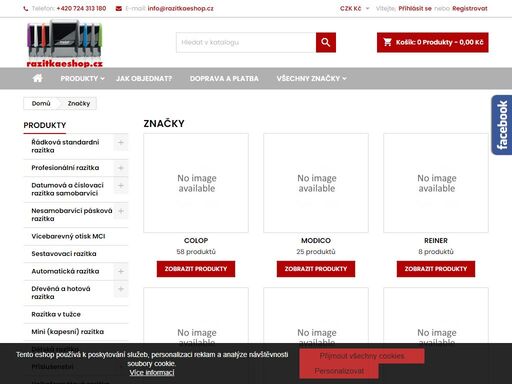Screen dimensions: 512x384
Task: Open REINER brand image placeholder
Action: tap(436, 183)
